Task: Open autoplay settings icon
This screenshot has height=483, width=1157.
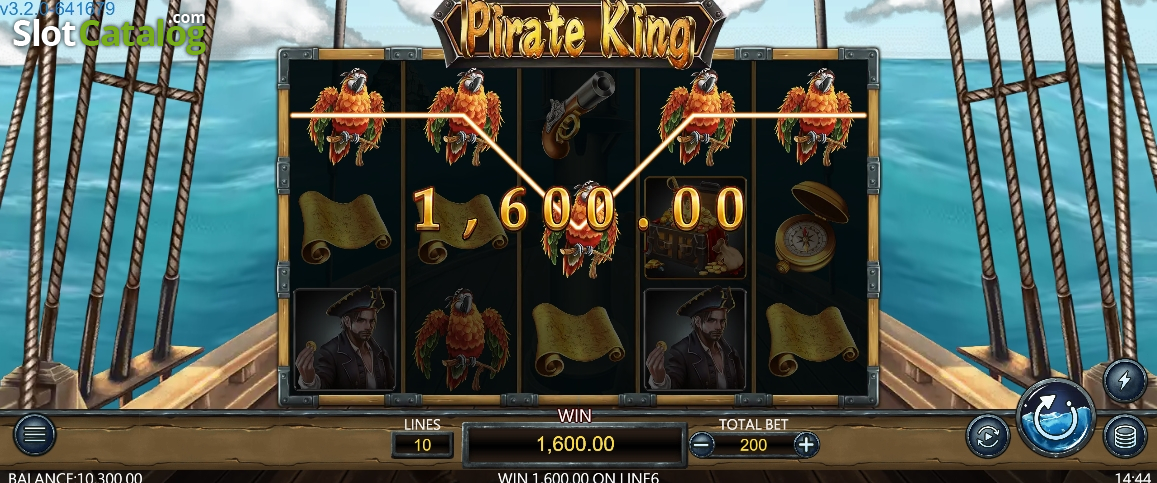Action: 987,436
